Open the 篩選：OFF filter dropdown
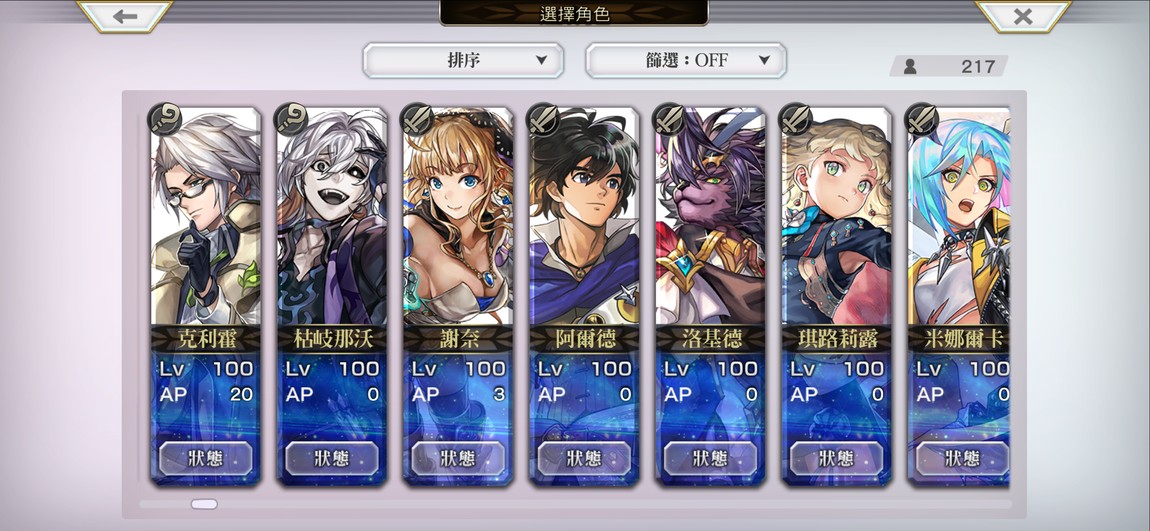 pyautogui.click(x=686, y=60)
